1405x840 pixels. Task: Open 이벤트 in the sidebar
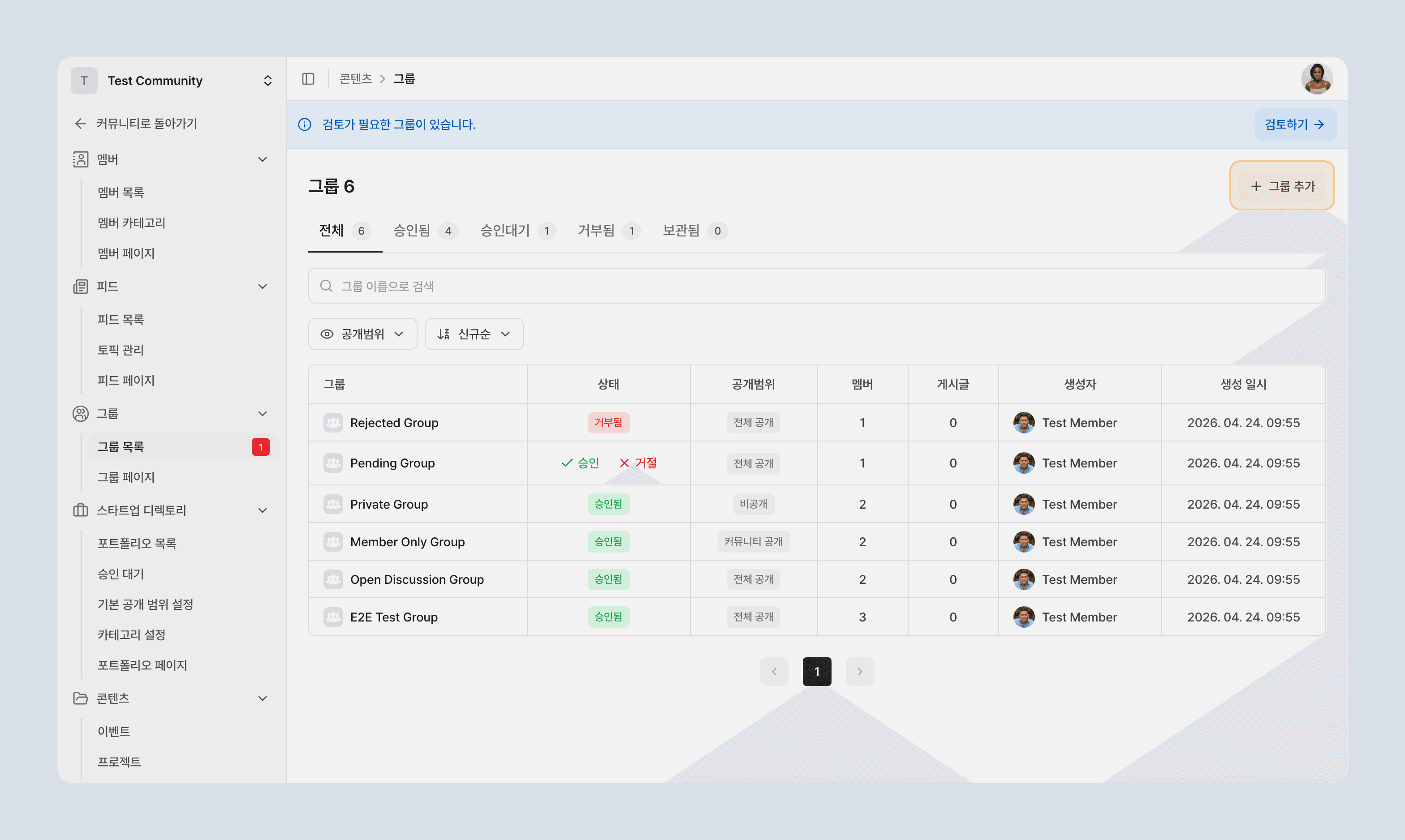113,731
